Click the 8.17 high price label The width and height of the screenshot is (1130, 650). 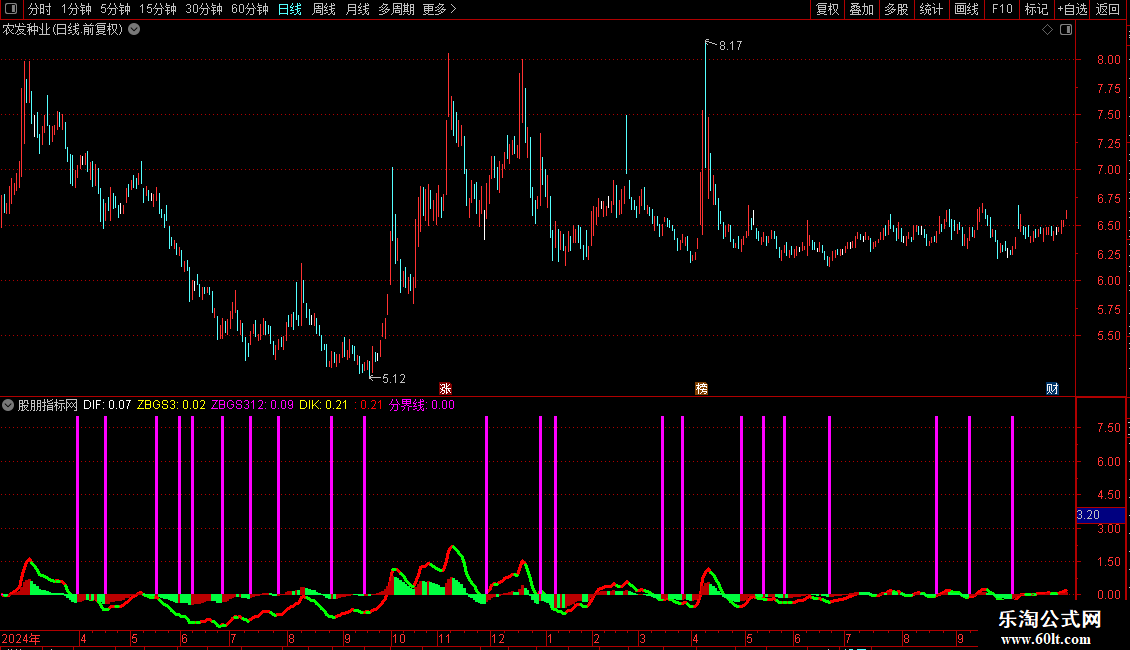pos(731,45)
